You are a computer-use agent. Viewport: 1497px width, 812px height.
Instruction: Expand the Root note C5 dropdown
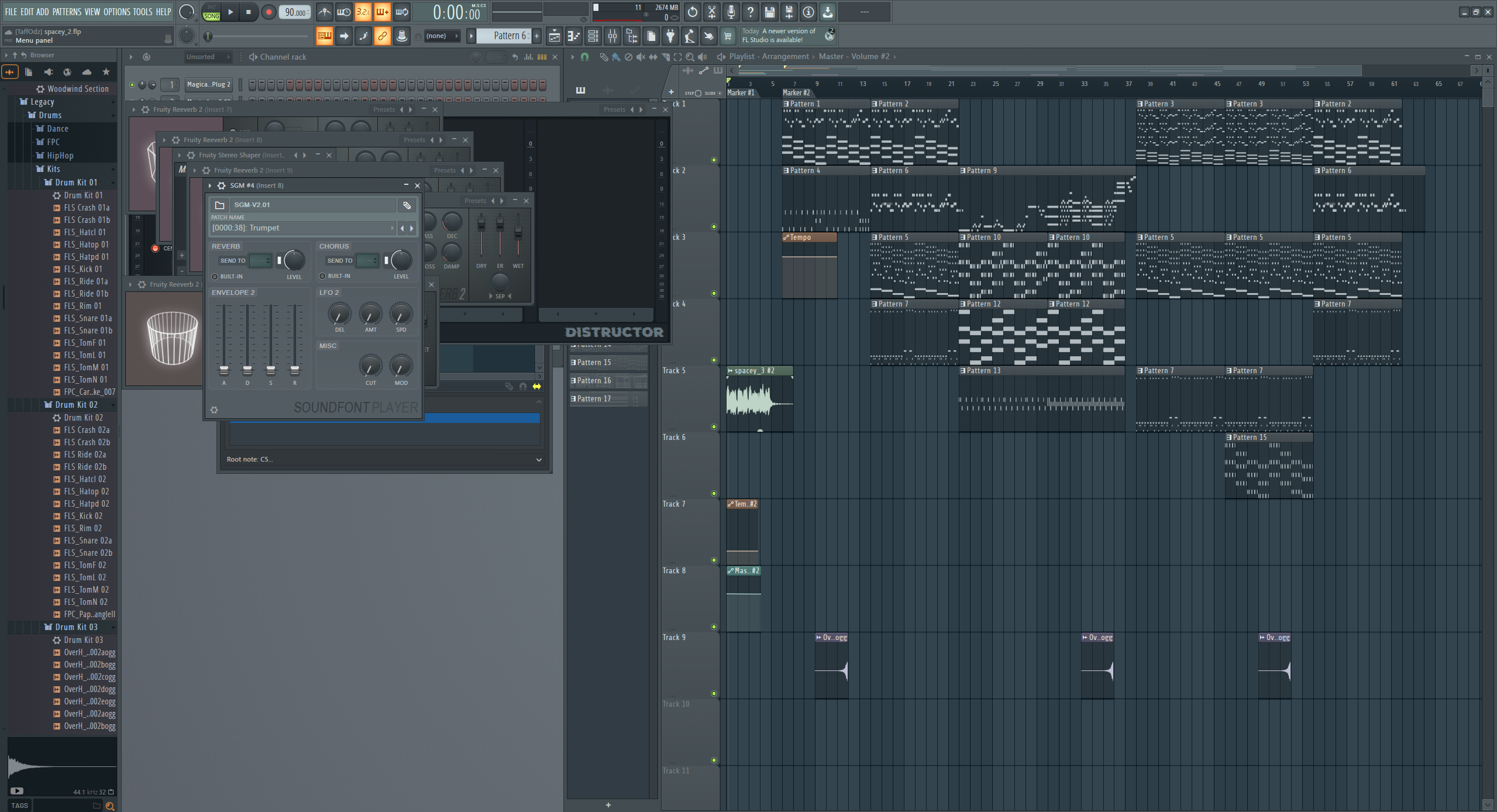(539, 459)
